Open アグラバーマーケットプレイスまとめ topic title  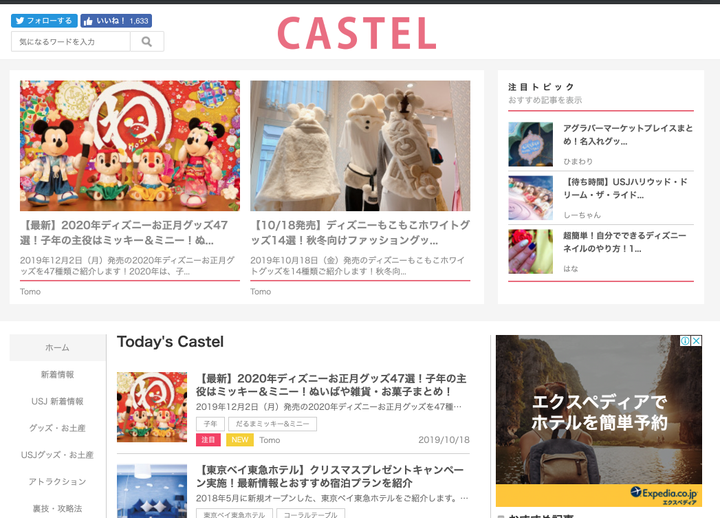628,135
